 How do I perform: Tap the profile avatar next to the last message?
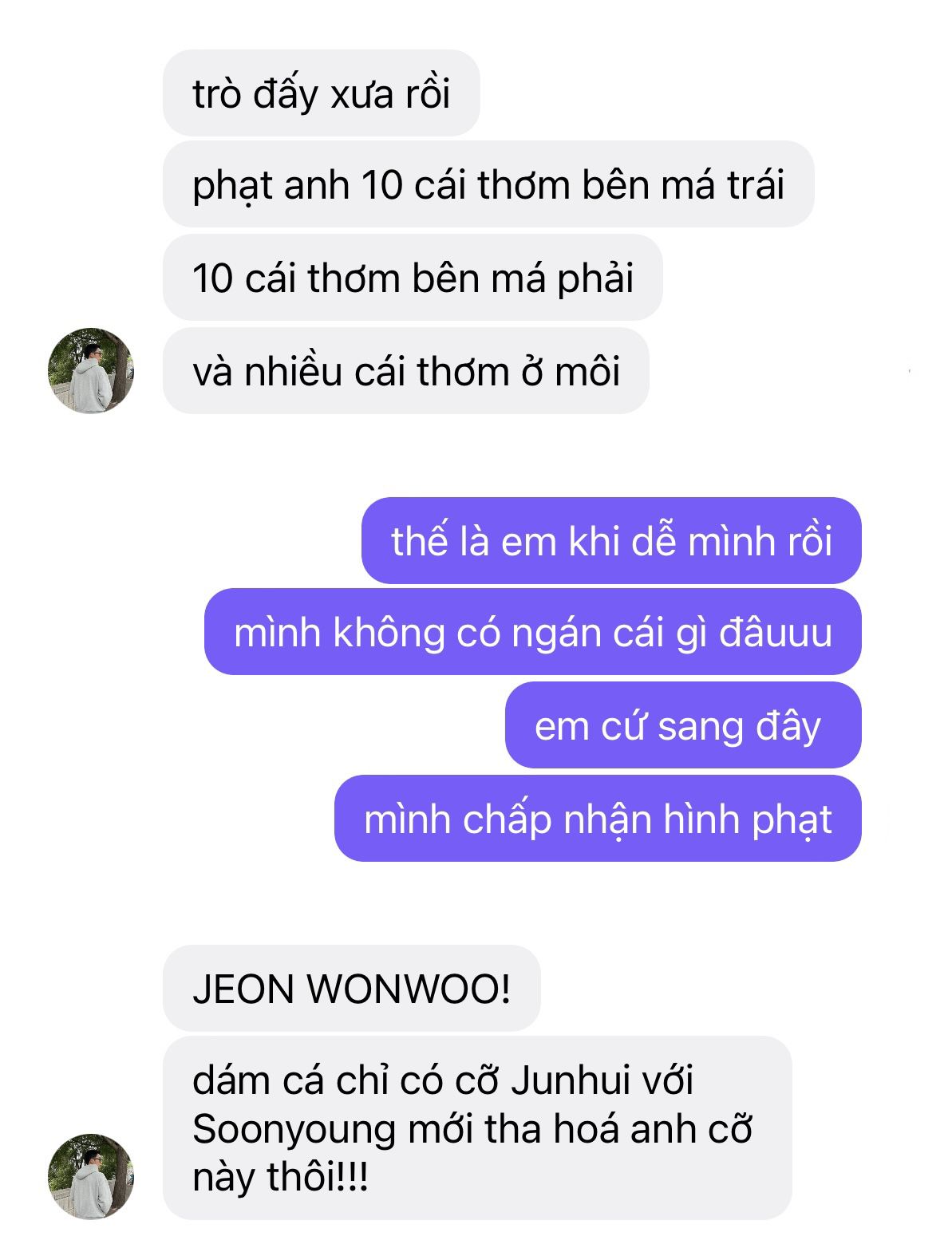91,1176
